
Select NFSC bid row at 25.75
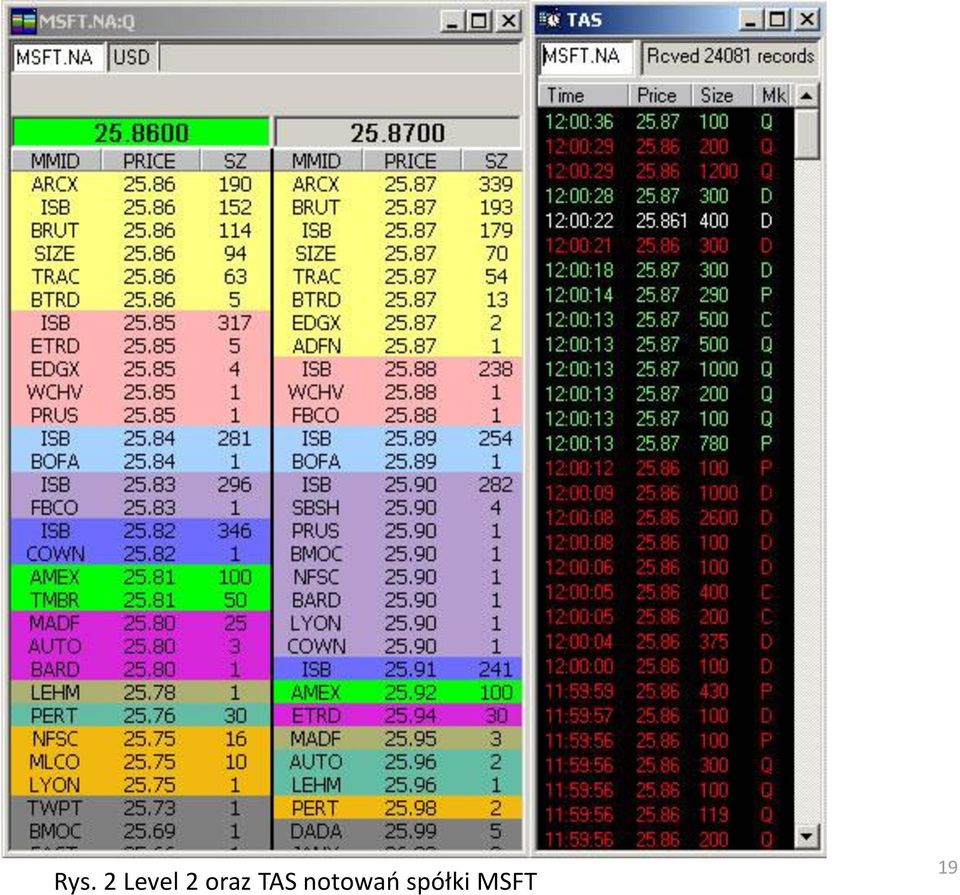141,740
